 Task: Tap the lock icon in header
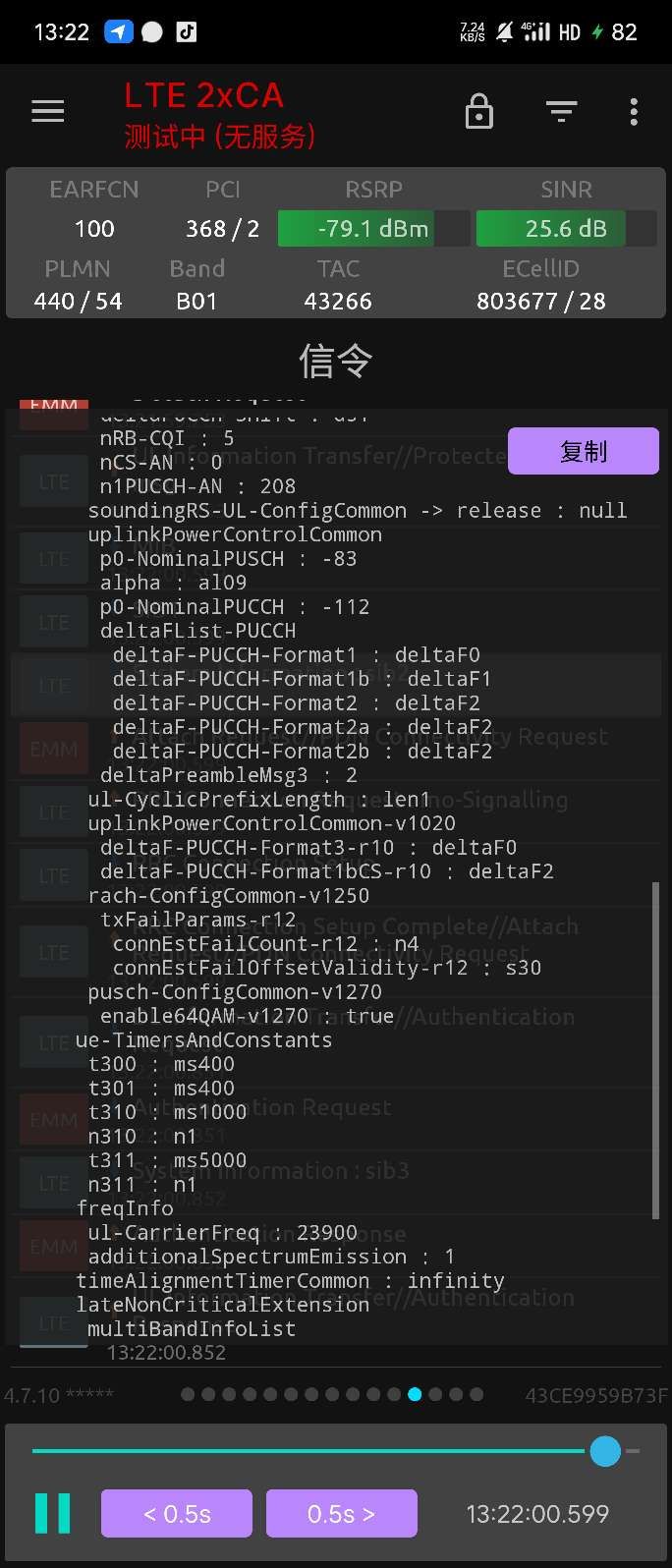(x=478, y=111)
